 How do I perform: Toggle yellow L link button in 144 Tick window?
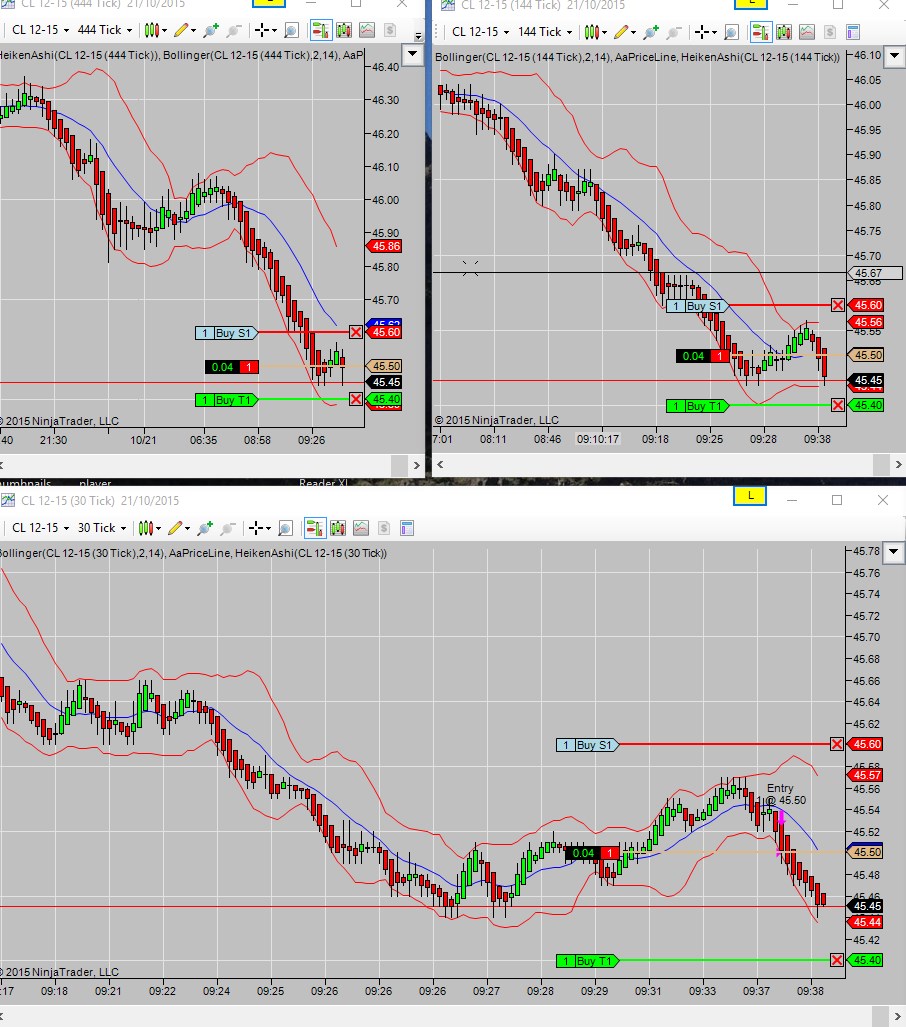coord(751,3)
